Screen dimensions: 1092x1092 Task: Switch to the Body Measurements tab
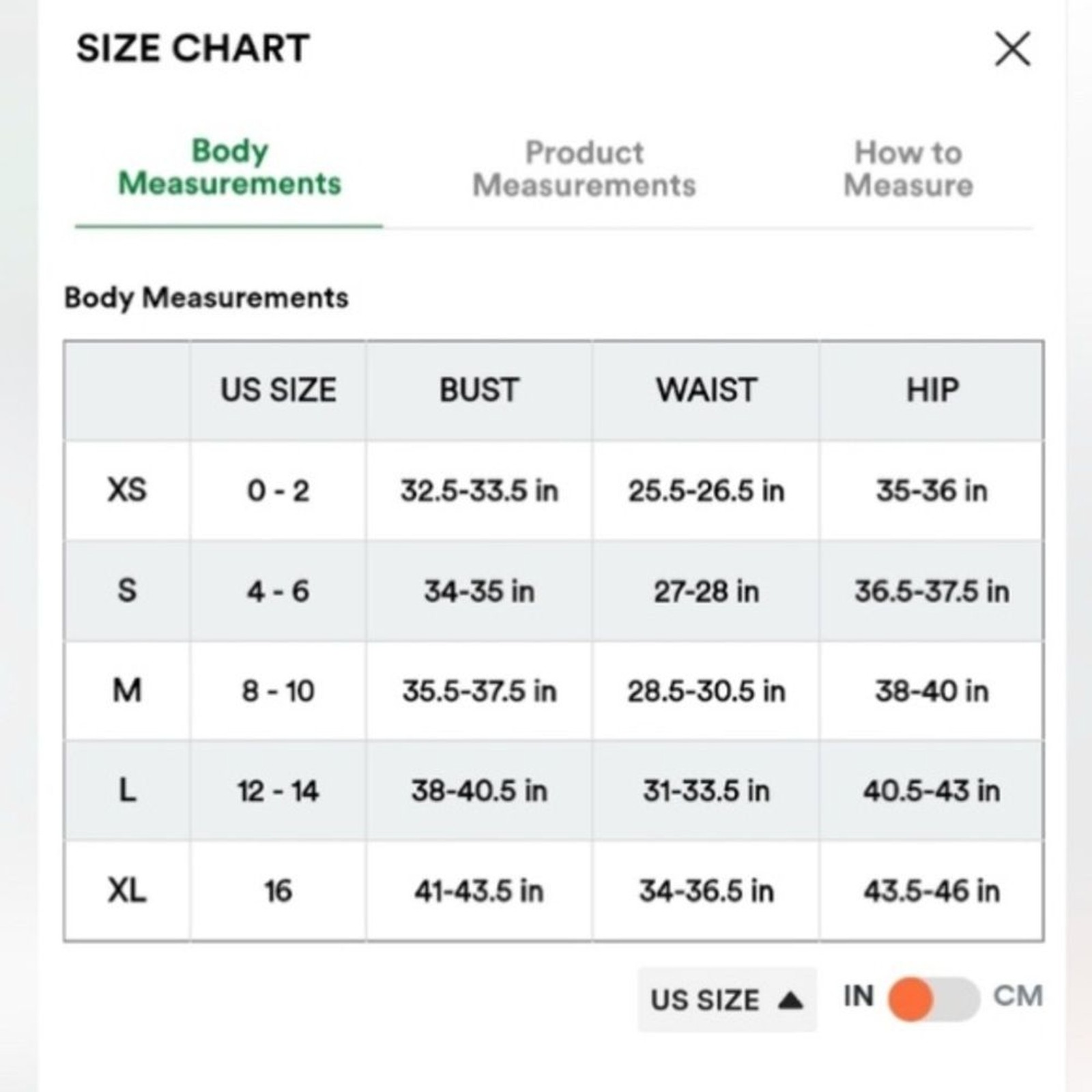pyautogui.click(x=229, y=168)
